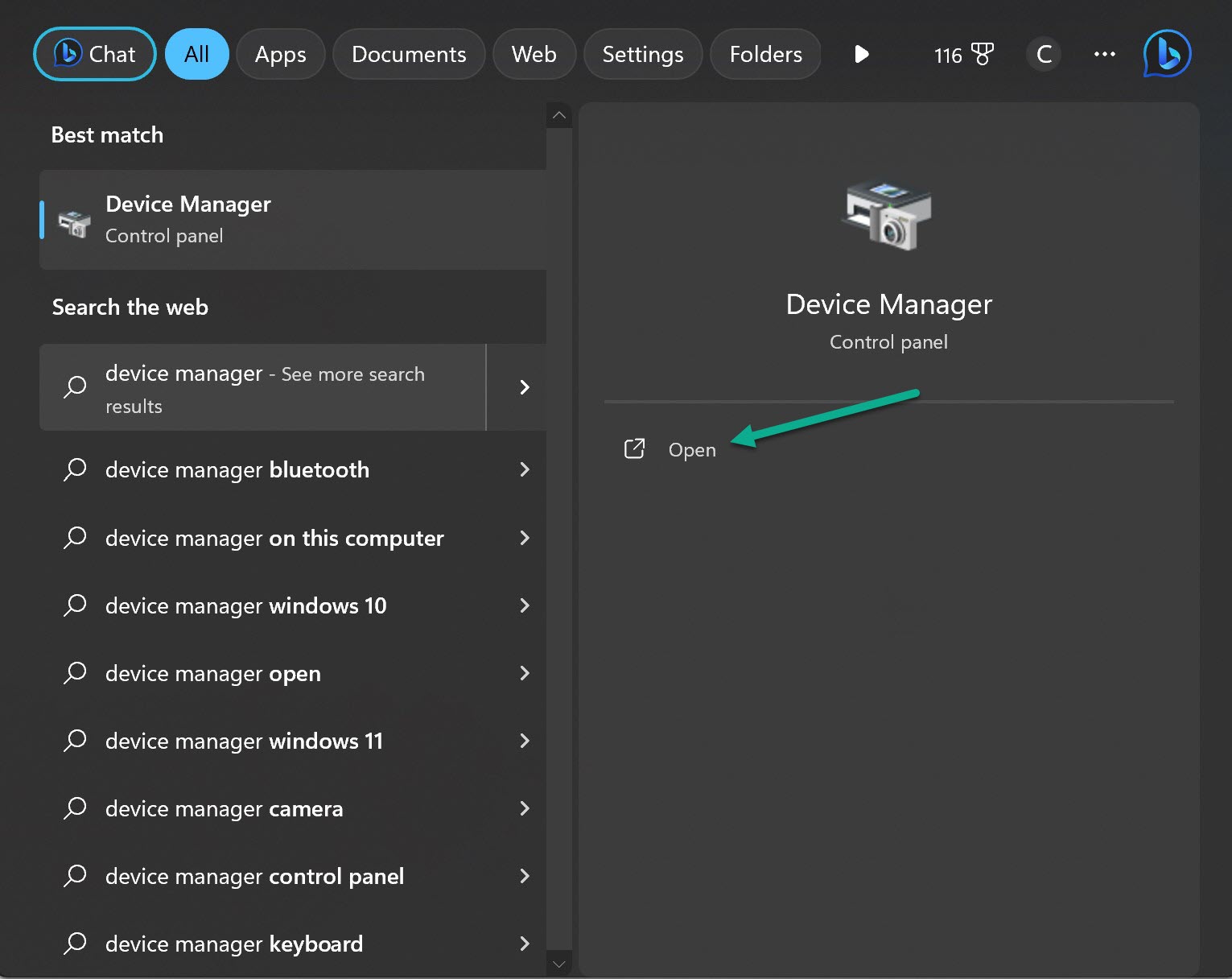The width and height of the screenshot is (1232, 979).
Task: Click the results scrollbar up arrow
Action: point(559,115)
